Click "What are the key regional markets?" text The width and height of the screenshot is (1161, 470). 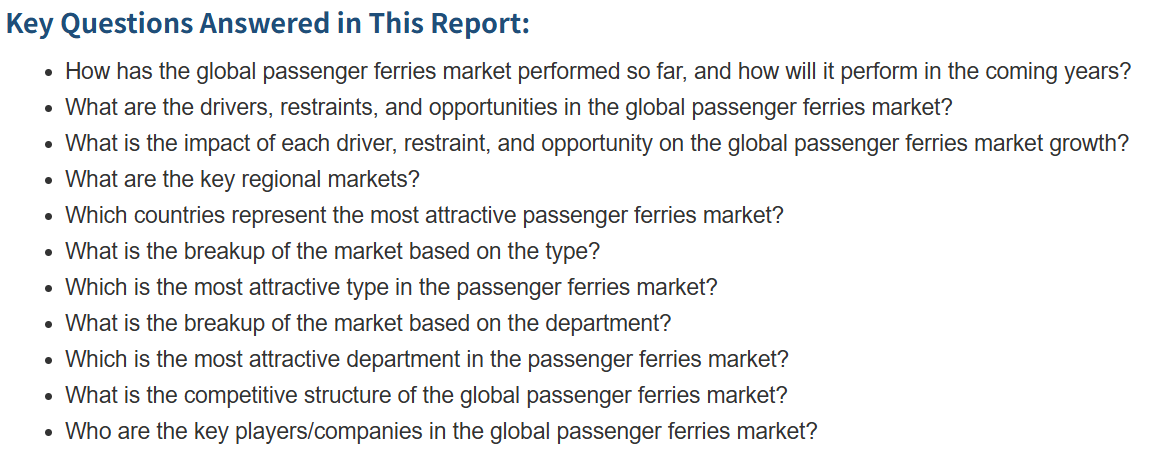[242, 180]
